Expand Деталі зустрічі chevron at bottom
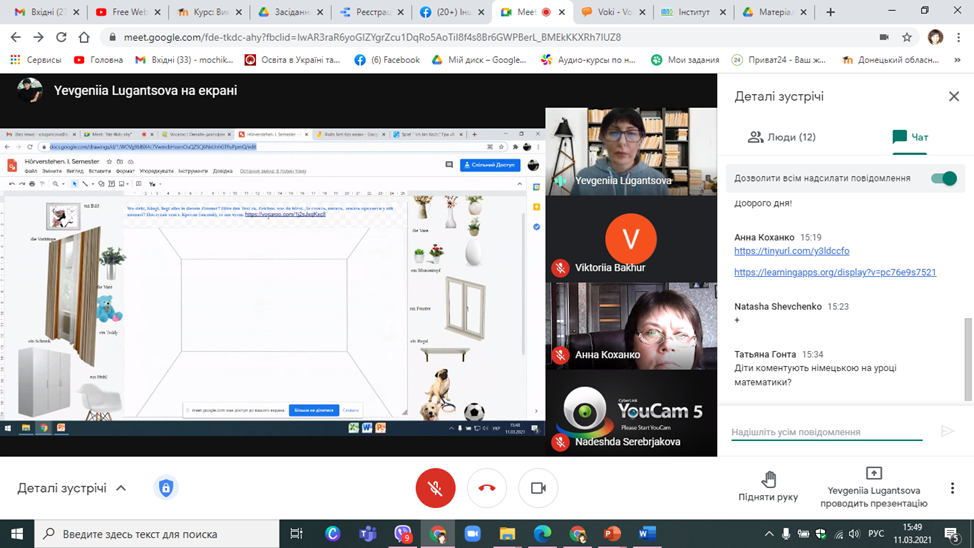Screen dimensions: 974x548 (x=121, y=488)
